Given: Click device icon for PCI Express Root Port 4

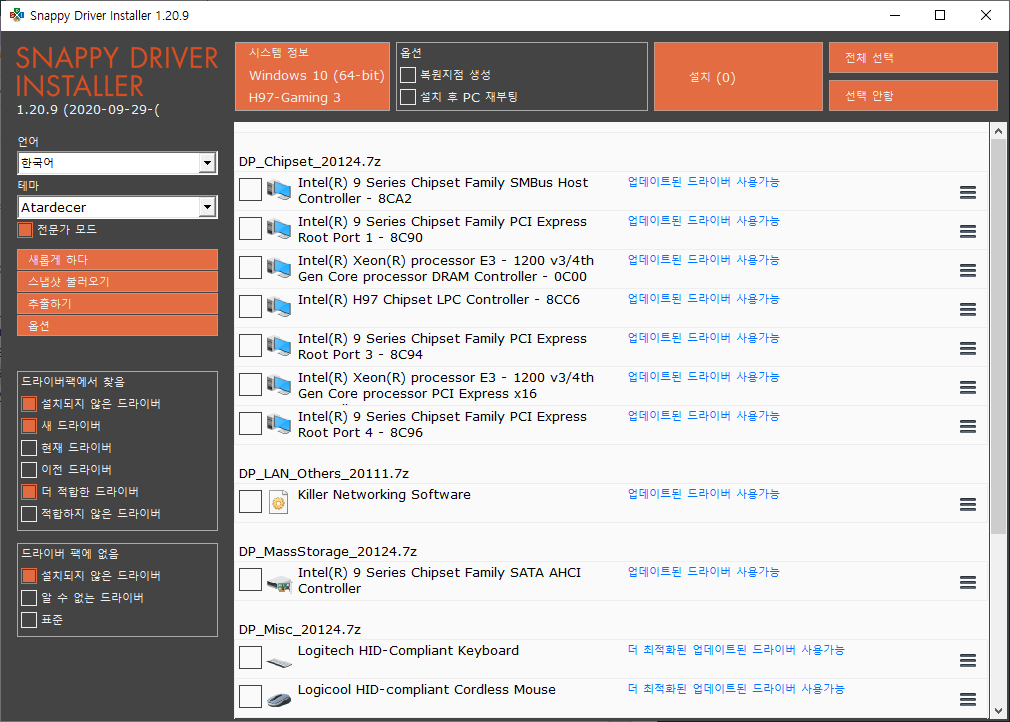Looking at the screenshot, I should coord(279,424).
